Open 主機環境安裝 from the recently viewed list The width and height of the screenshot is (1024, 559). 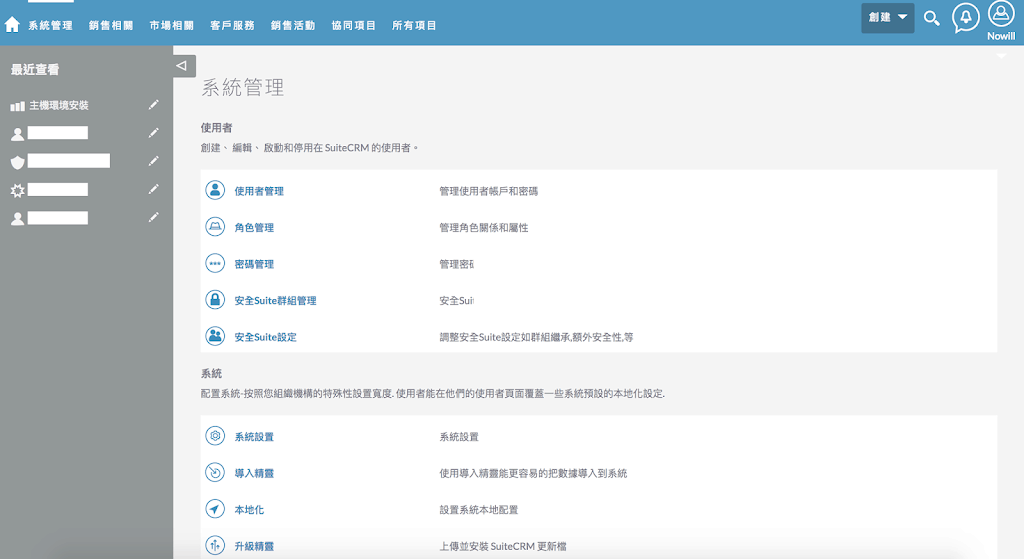pyautogui.click(x=59, y=105)
